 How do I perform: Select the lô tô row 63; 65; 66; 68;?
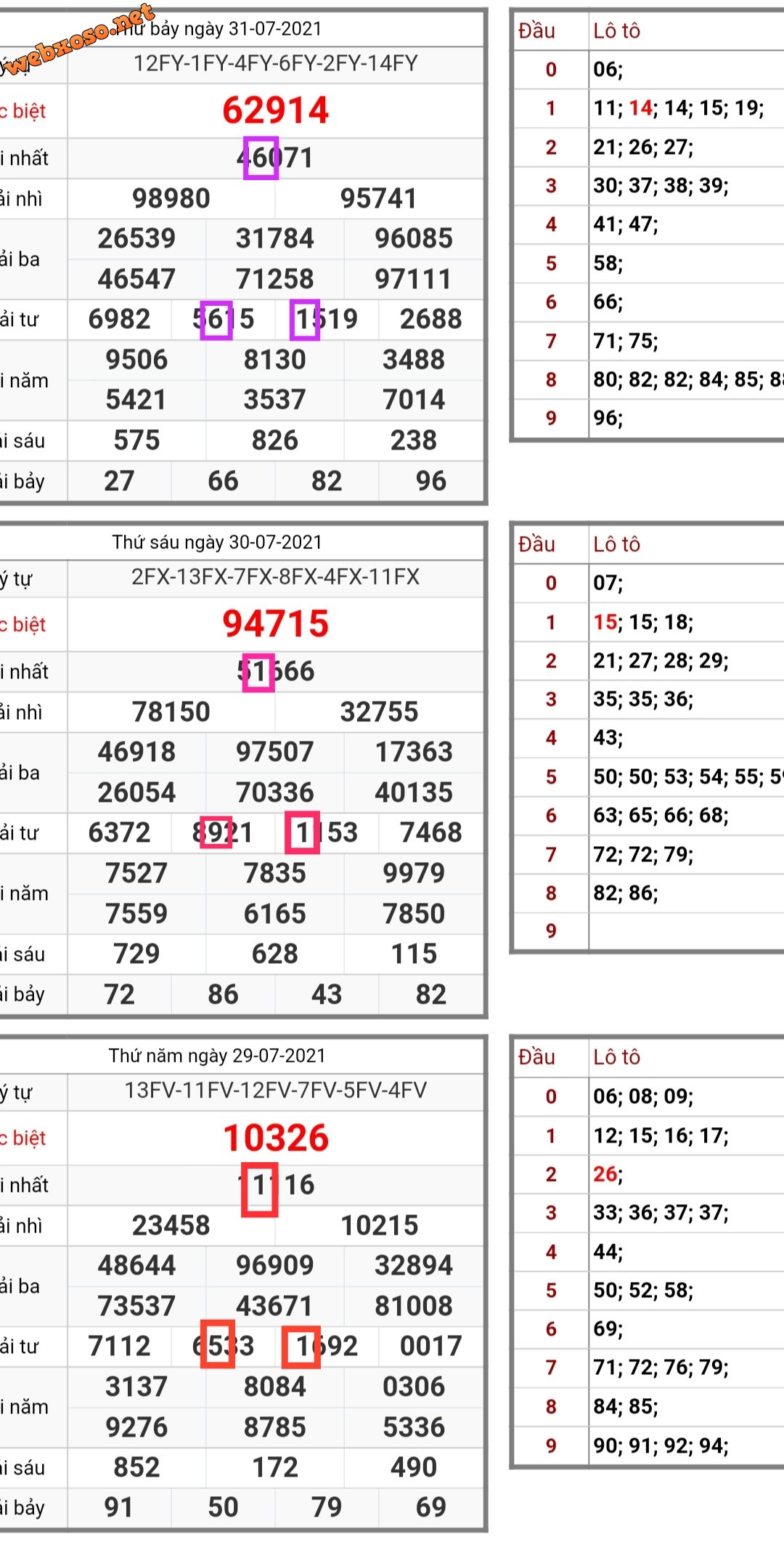[x=661, y=816]
